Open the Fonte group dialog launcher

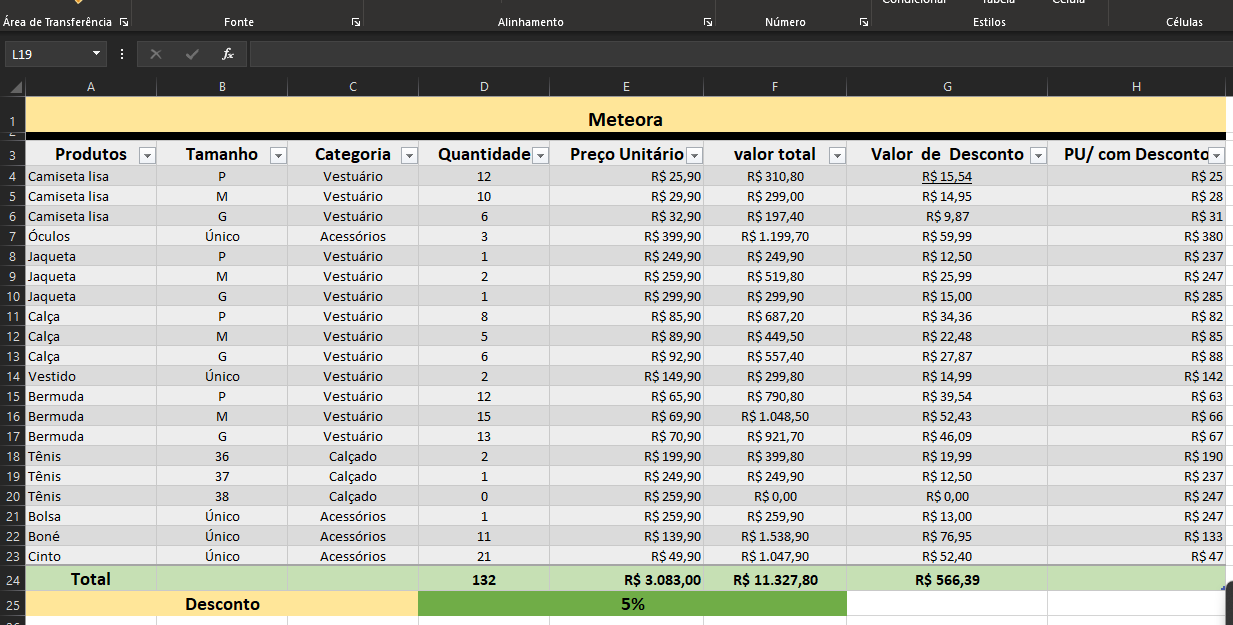tap(356, 22)
